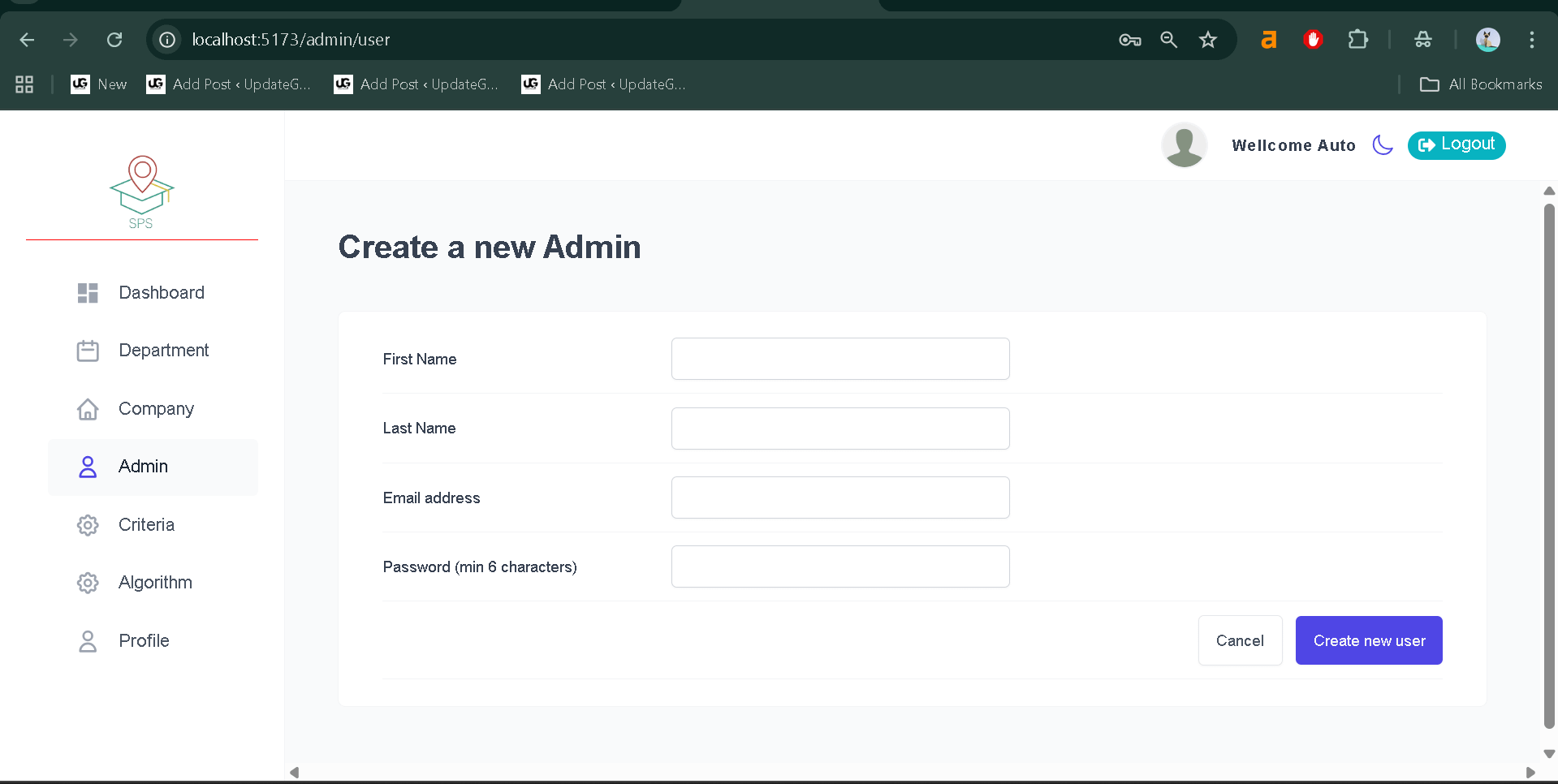Click the vertical page scrollbar
Screen dimensions: 1558x784
(x=1548, y=467)
